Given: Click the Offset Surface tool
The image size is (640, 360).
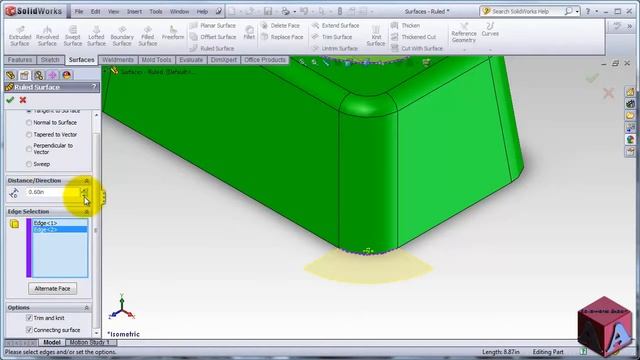Looking at the screenshot, I should click(213, 37).
